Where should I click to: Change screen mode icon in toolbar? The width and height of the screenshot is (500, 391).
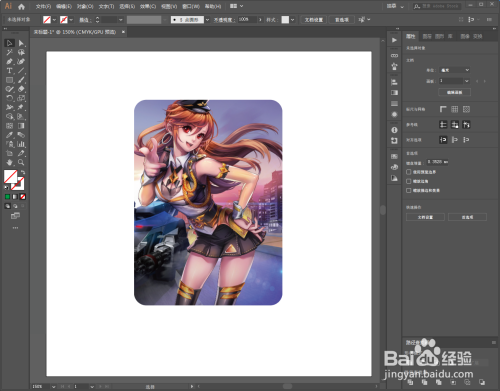click(15, 216)
